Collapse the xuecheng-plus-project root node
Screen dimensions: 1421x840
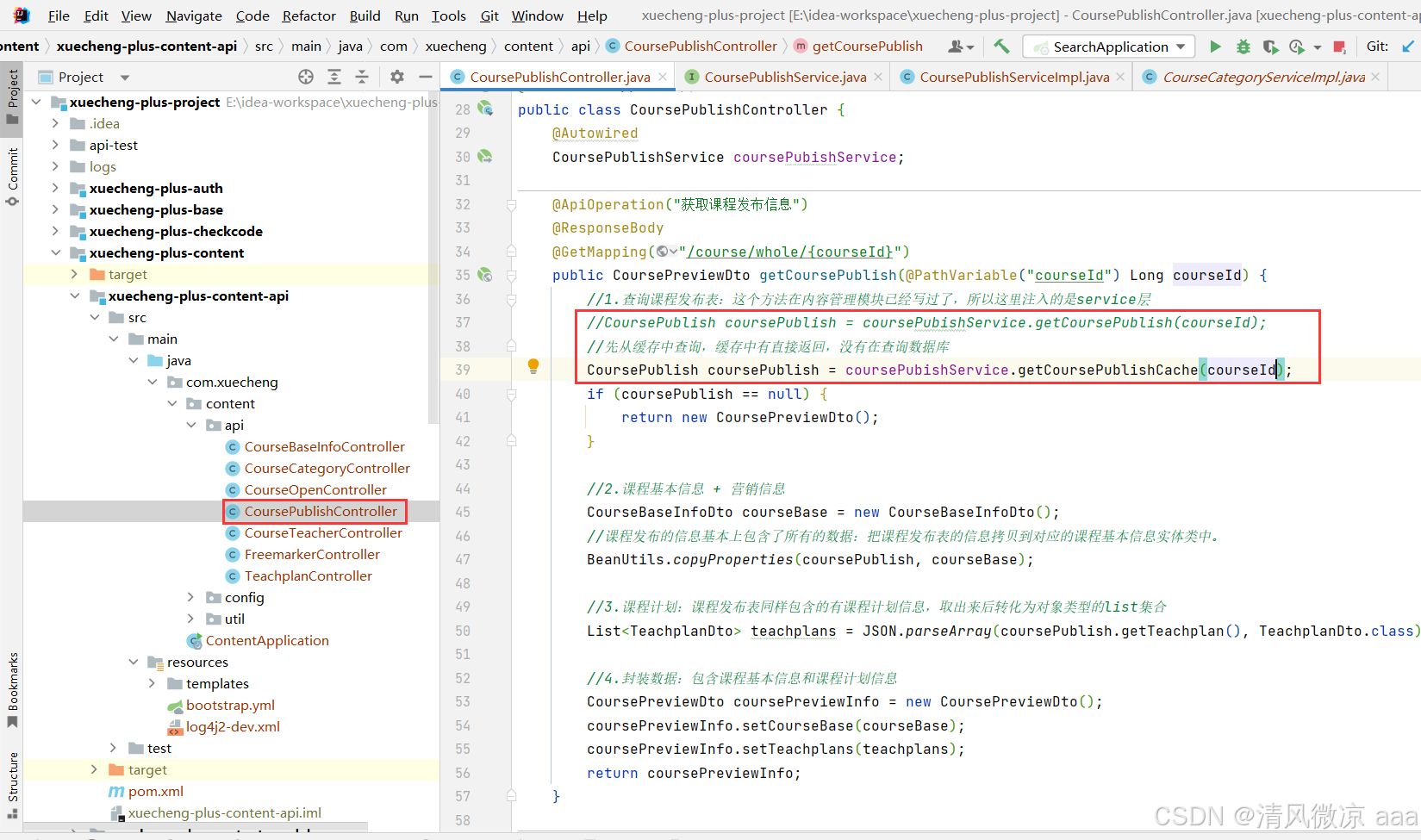point(36,102)
